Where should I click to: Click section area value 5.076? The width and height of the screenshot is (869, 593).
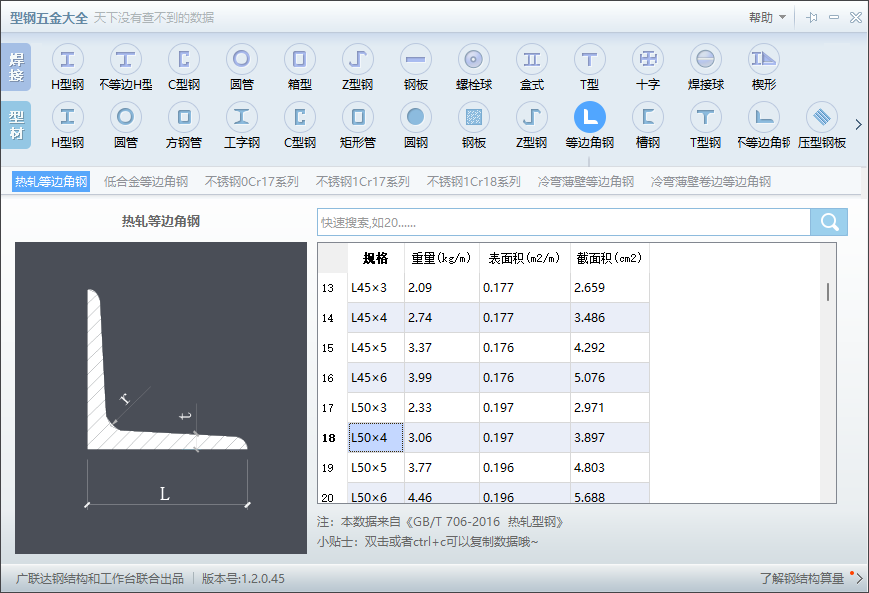click(610, 377)
